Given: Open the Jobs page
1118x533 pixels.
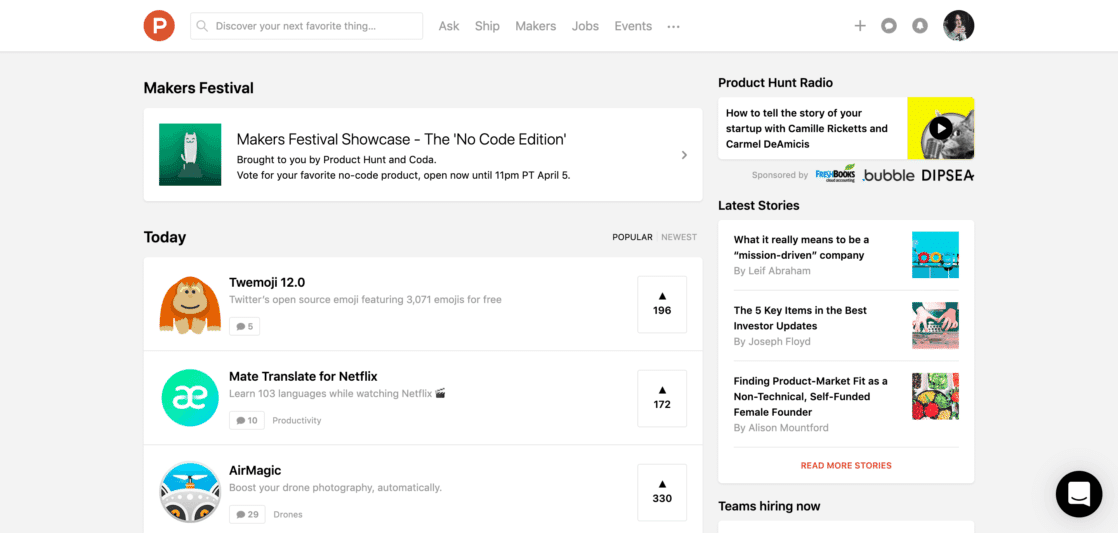Looking at the screenshot, I should 585,26.
